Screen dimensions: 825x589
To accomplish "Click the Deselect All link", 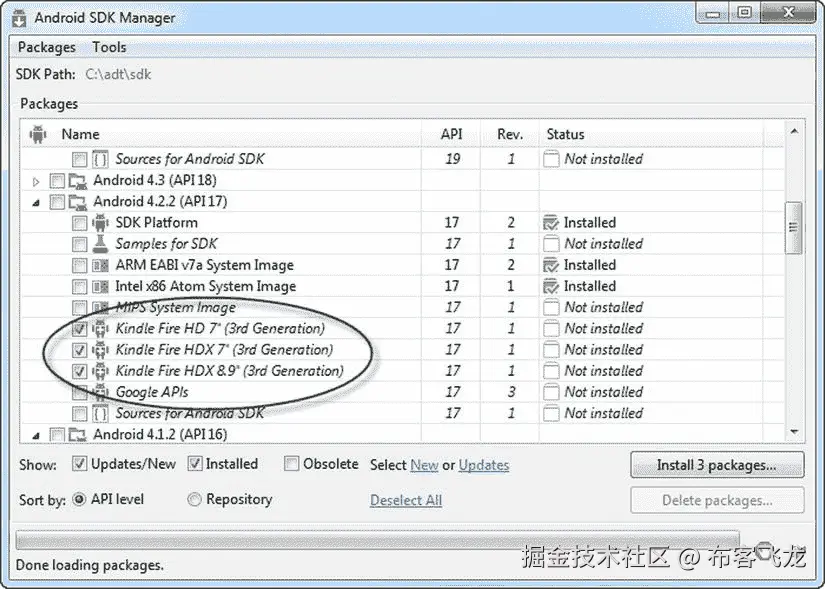I will (x=406, y=501).
